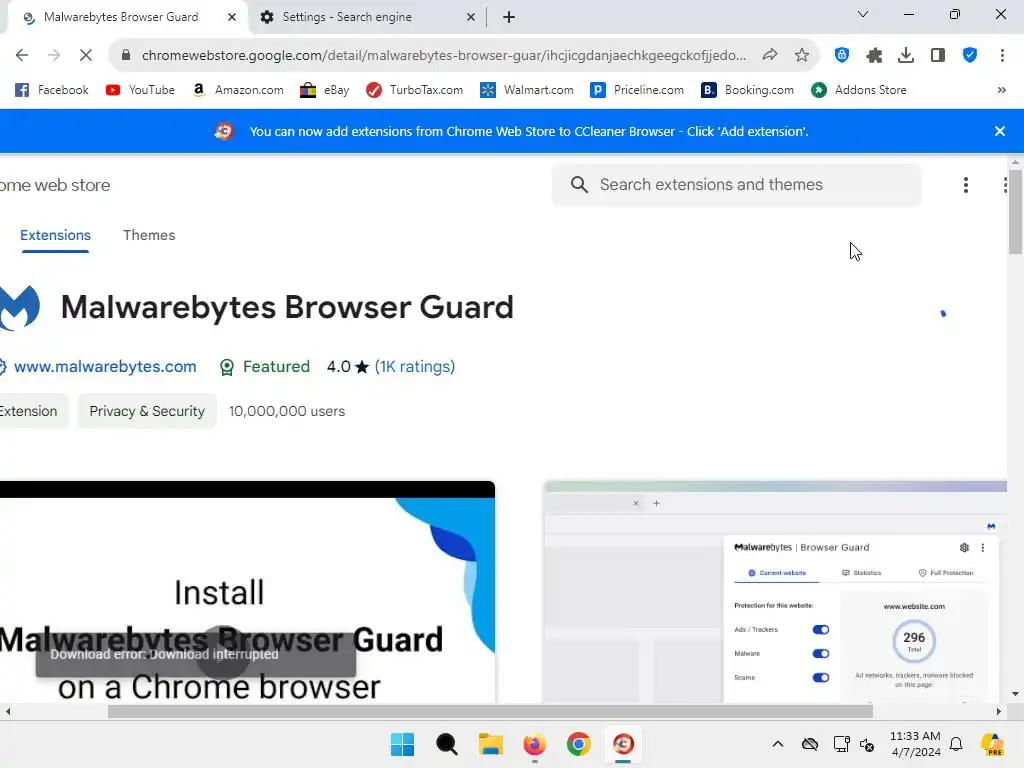This screenshot has width=1024, height=768.
Task: Open the browser Downloads panel
Action: click(x=906, y=56)
